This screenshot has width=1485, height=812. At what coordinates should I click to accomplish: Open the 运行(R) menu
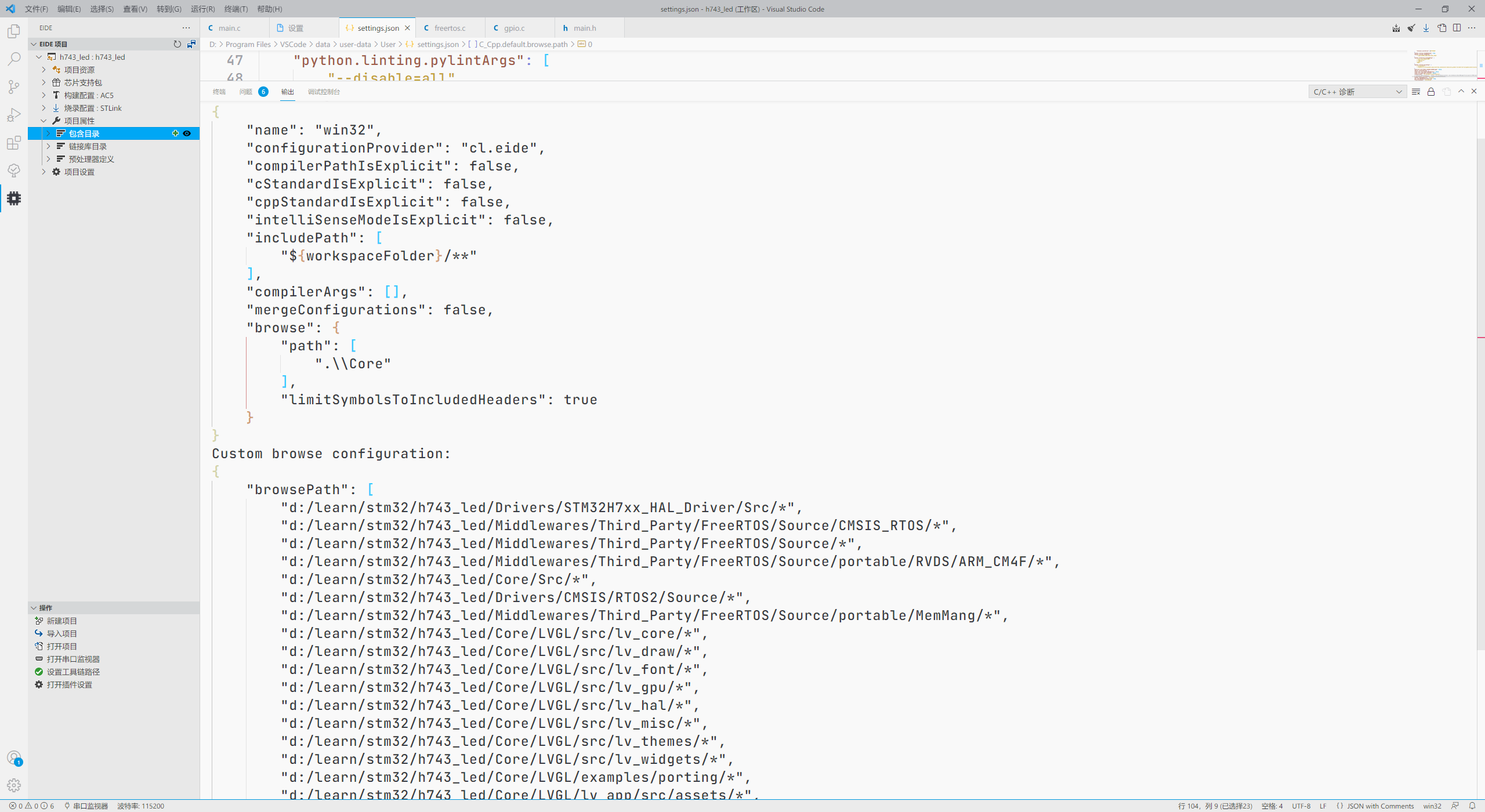click(x=202, y=9)
